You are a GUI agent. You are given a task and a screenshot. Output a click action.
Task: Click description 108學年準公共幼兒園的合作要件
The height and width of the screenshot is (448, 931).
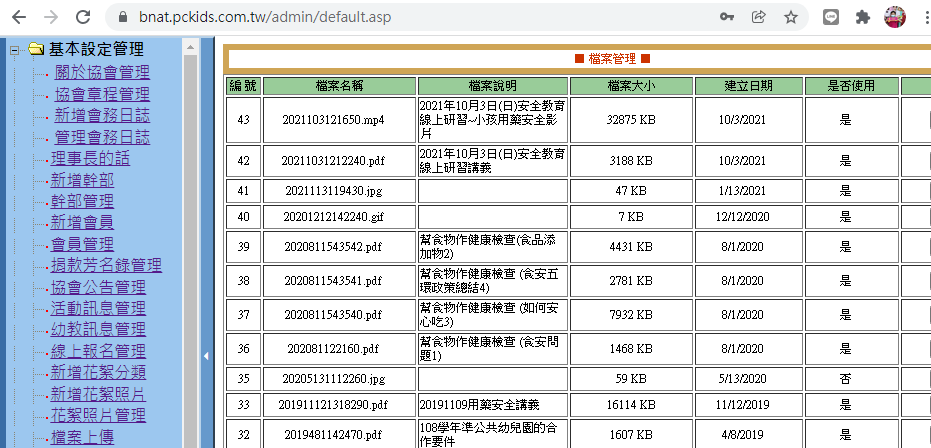click(488, 434)
